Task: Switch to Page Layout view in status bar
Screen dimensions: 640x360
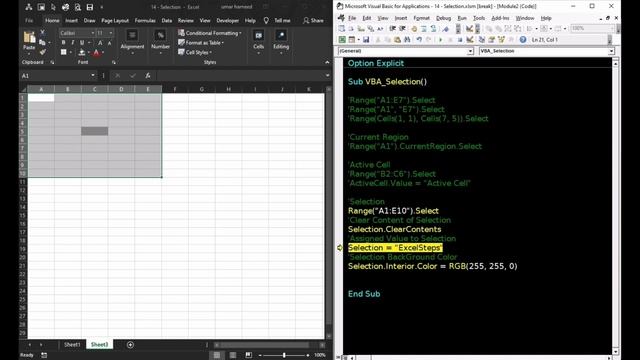Action: point(233,355)
